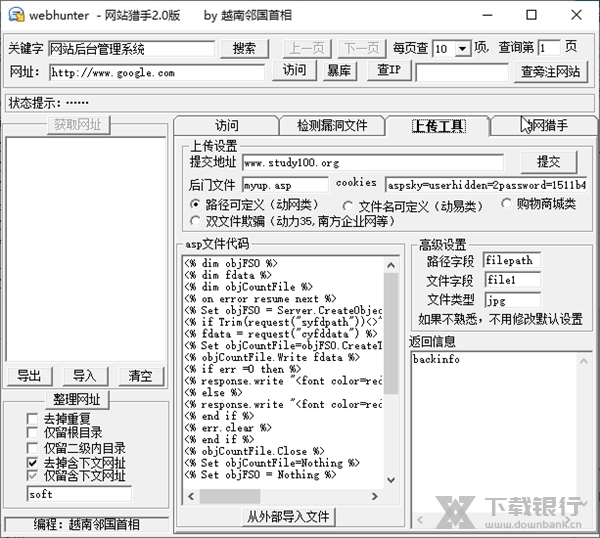Click the 后门文件 myup.asp field

(x=285, y=186)
